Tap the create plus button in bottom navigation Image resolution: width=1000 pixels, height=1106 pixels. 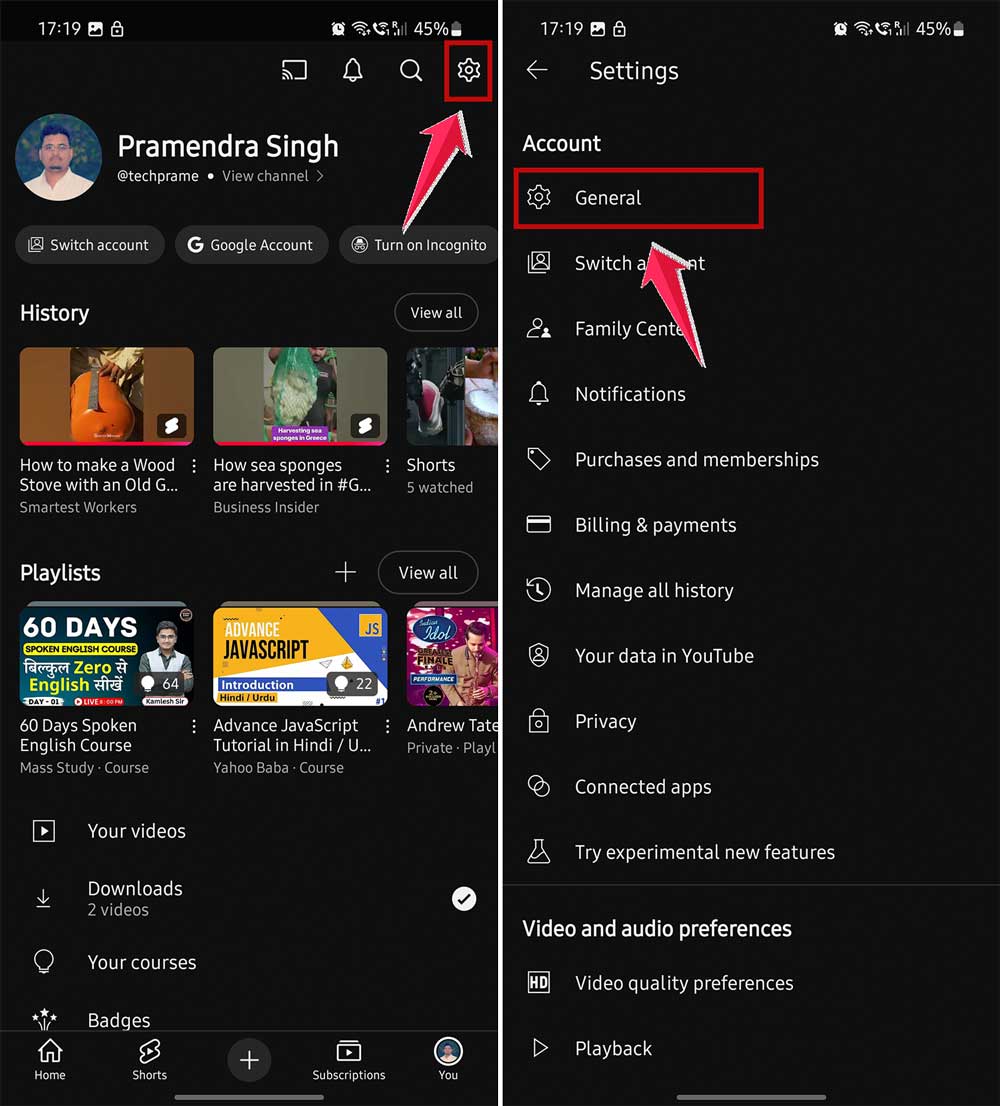click(x=249, y=1060)
